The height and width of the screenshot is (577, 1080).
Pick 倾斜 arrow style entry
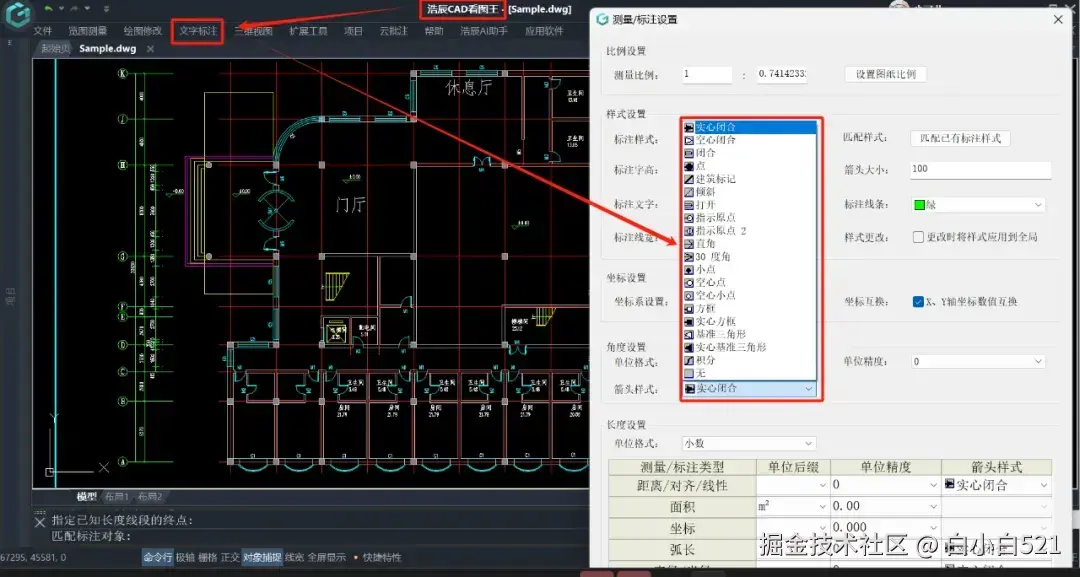749,192
